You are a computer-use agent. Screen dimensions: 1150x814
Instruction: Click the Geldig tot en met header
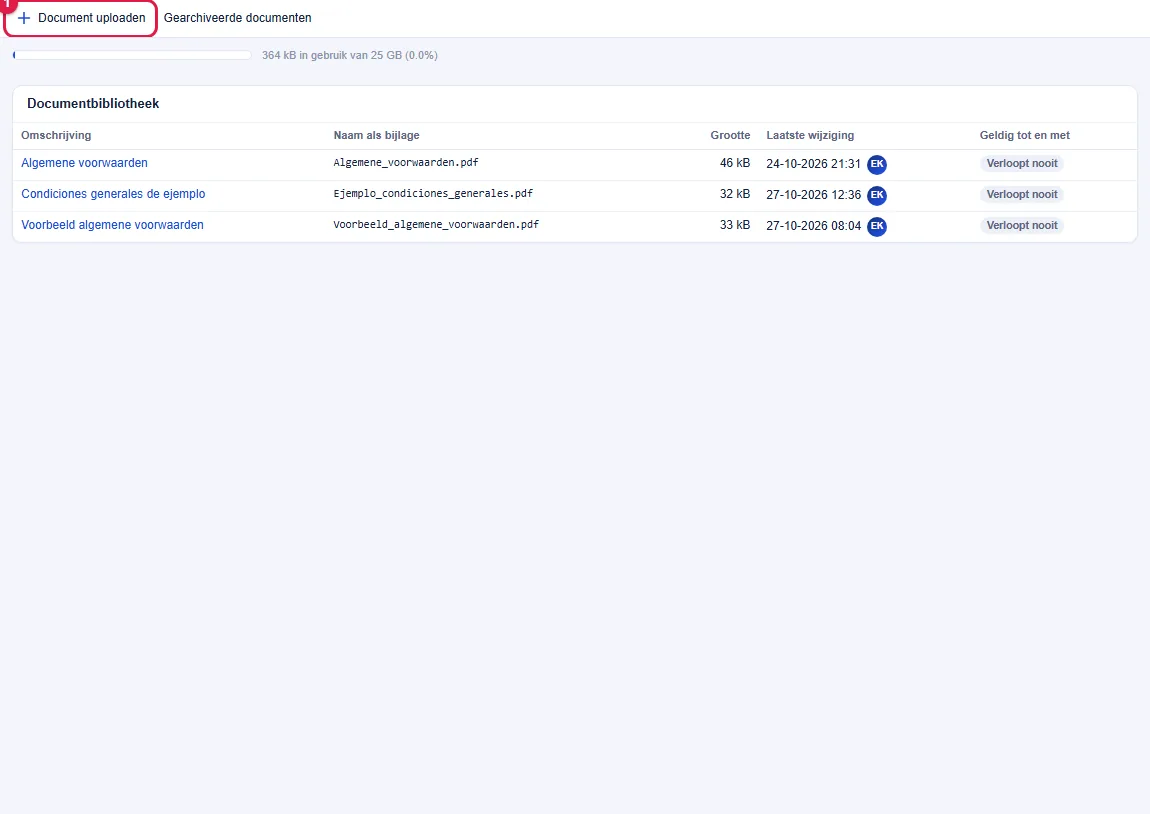coord(1024,135)
